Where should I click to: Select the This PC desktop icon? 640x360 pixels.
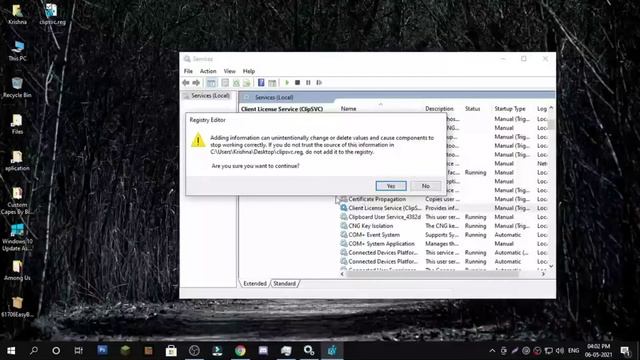(x=17, y=51)
